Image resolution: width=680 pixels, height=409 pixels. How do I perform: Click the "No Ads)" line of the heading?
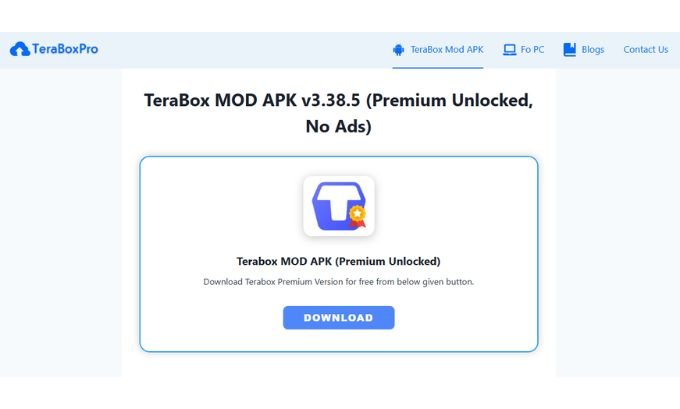(338, 127)
